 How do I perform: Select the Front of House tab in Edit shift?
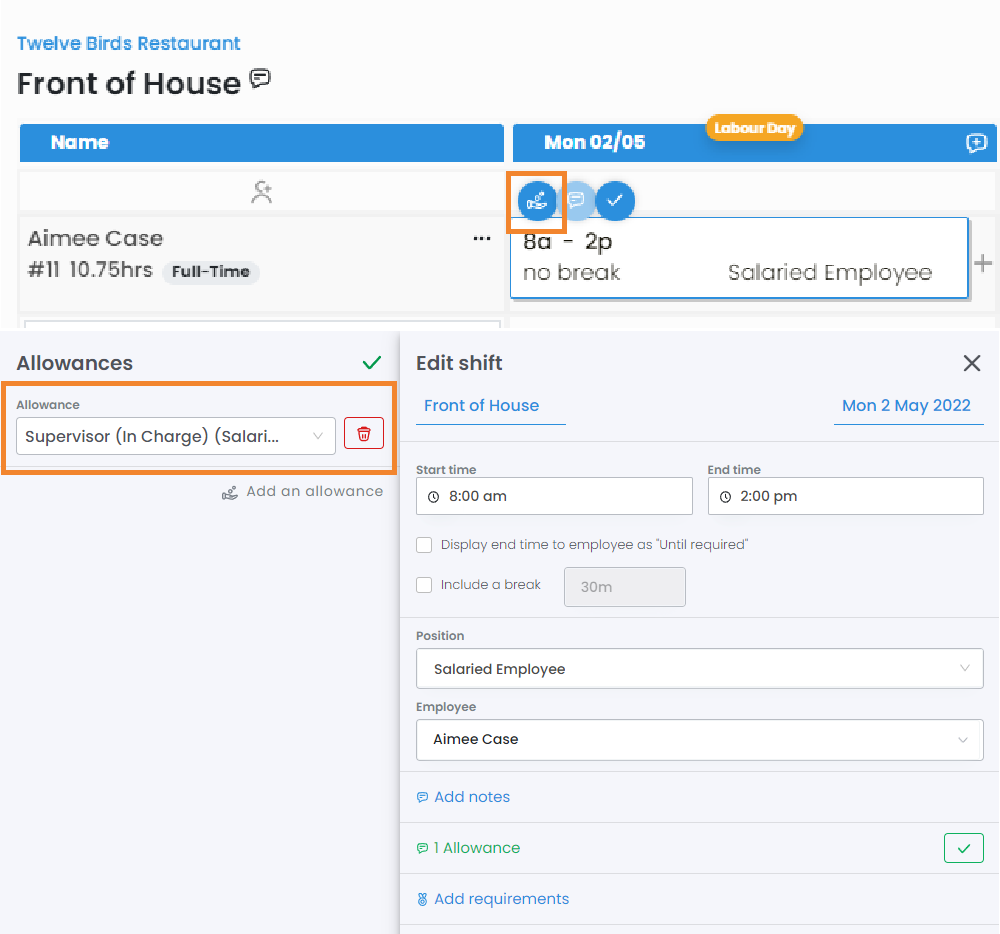point(482,406)
